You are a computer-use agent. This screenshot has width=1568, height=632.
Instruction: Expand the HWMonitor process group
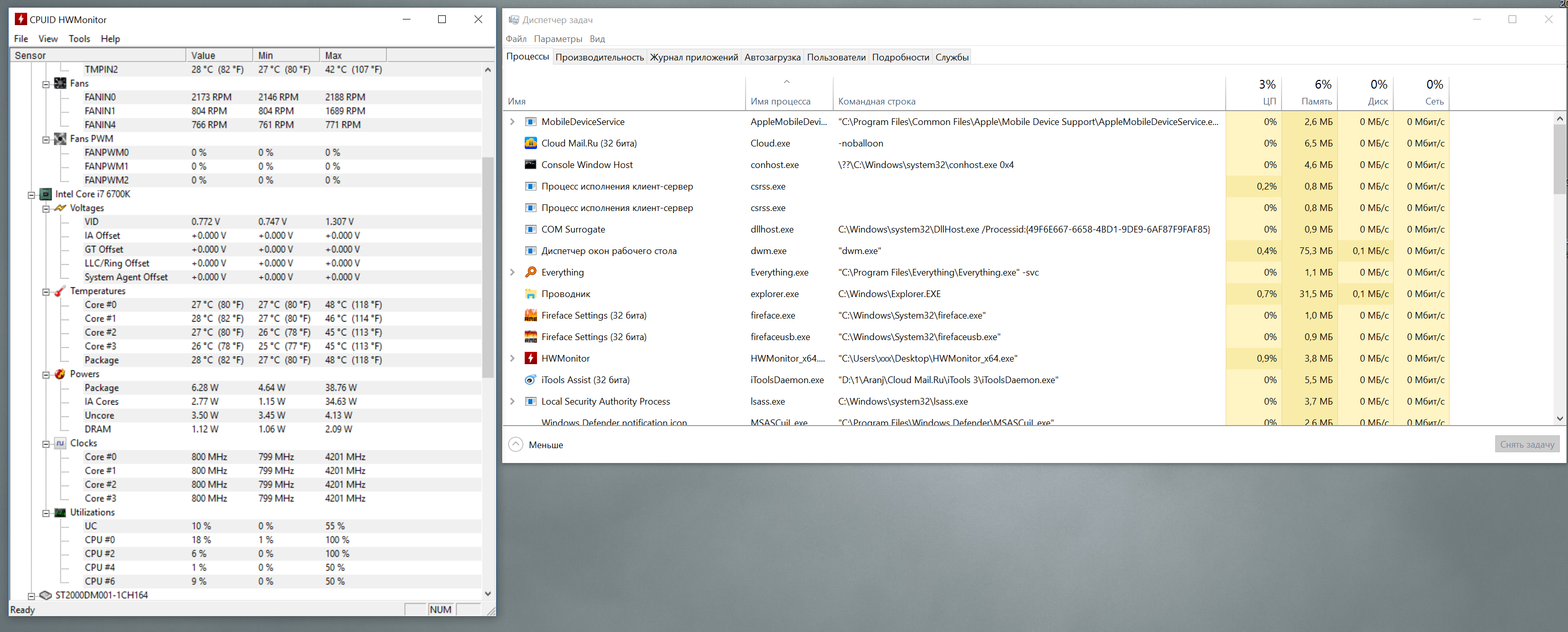[512, 359]
